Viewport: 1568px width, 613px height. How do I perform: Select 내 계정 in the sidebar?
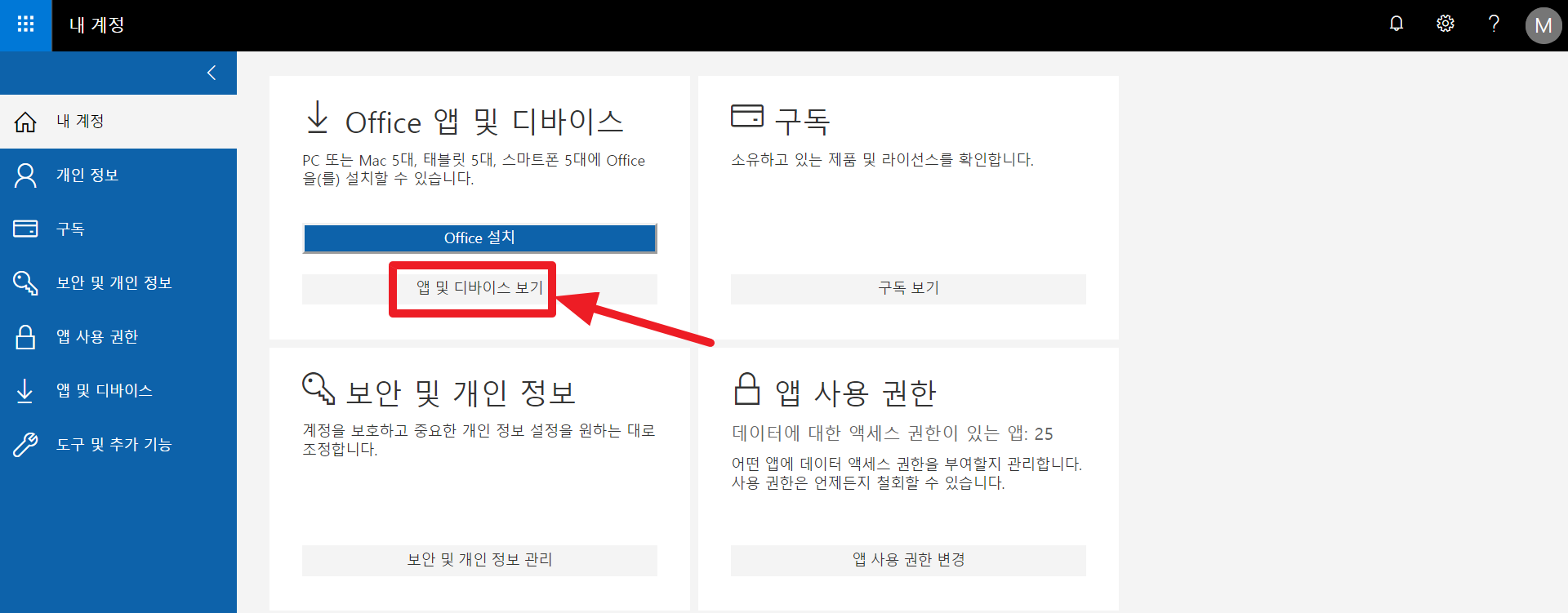click(x=118, y=122)
